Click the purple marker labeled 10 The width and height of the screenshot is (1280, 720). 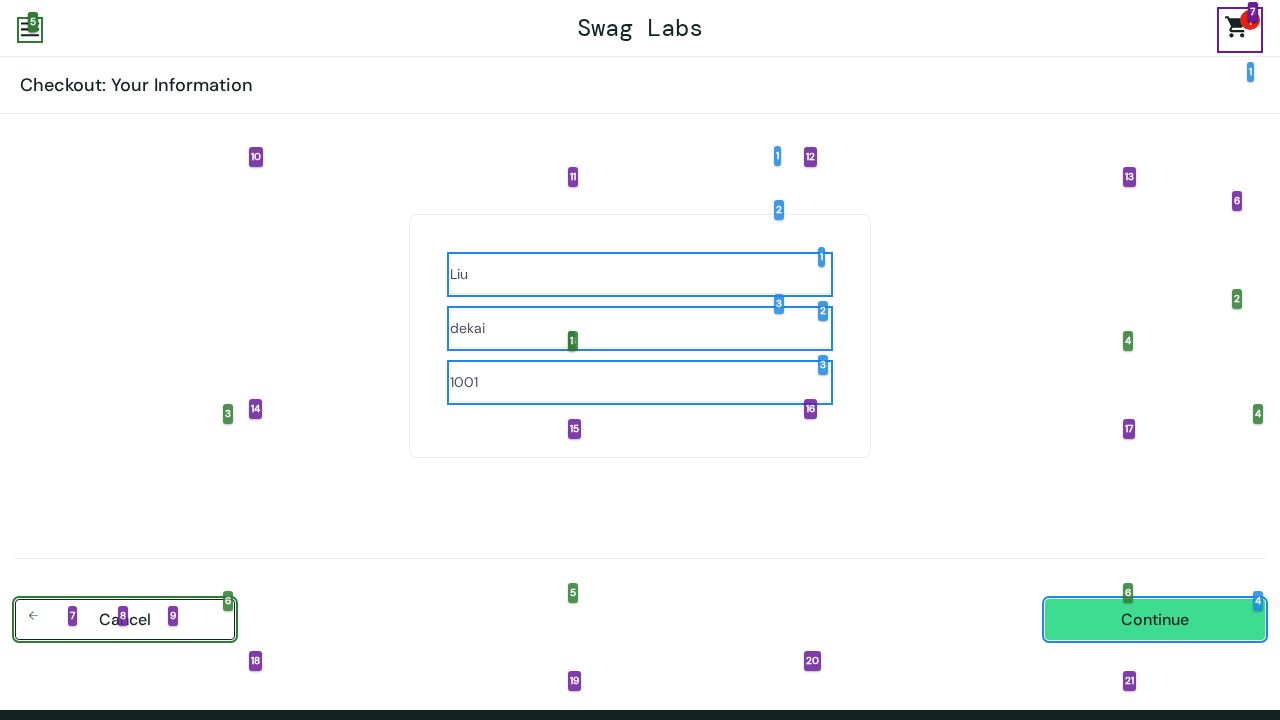point(256,157)
